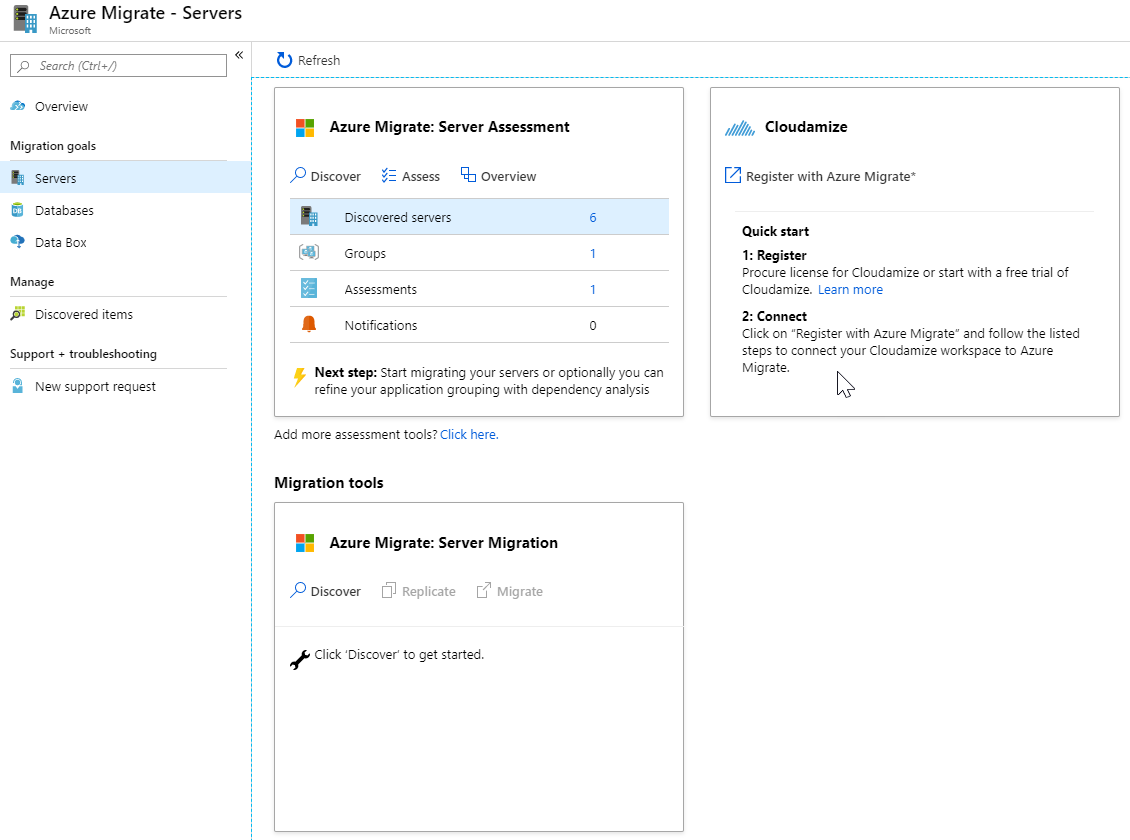Click the Refresh icon on the toolbar
Image resolution: width=1130 pixels, height=840 pixels.
[284, 60]
